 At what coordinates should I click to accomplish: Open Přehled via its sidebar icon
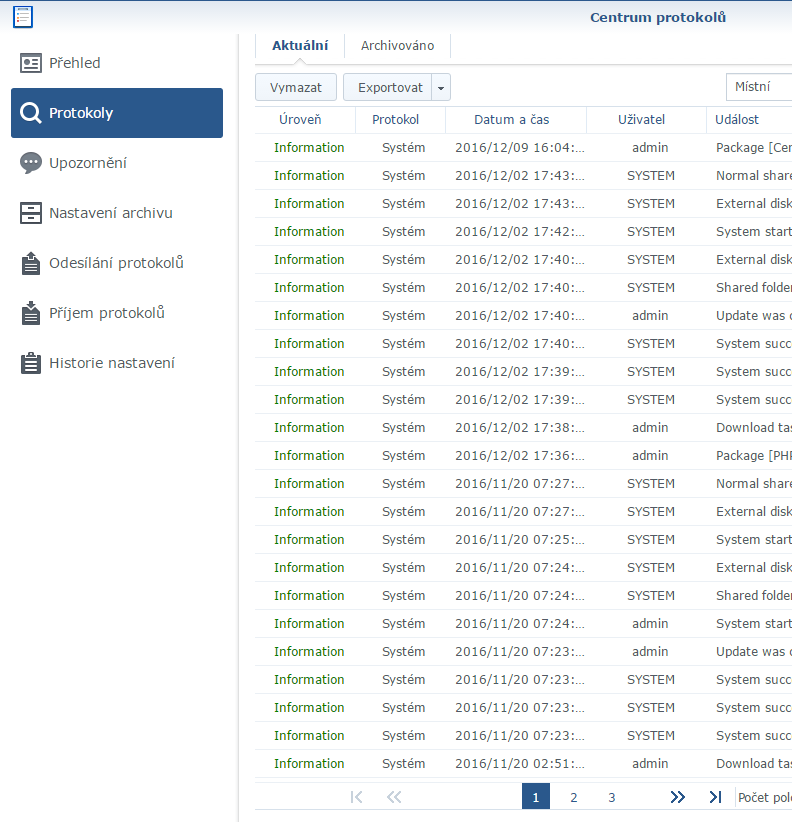tap(31, 63)
